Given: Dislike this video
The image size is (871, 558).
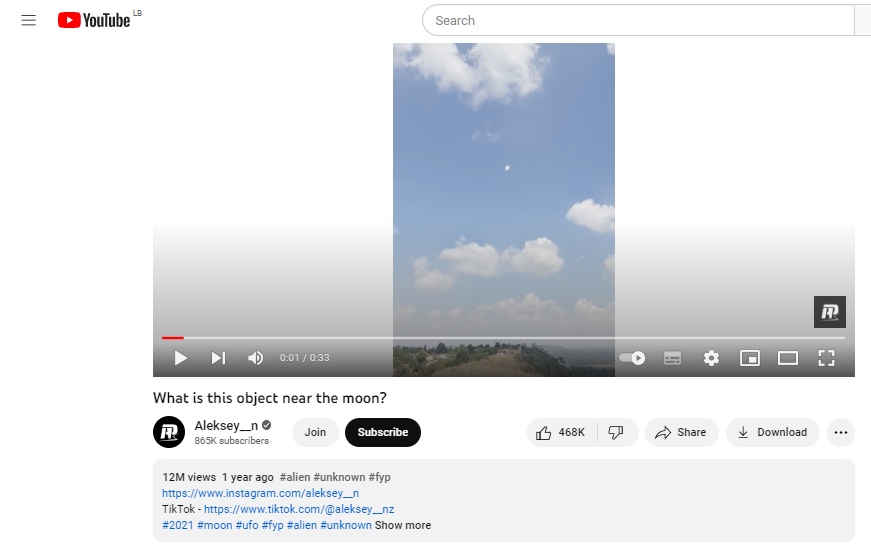Looking at the screenshot, I should coord(617,432).
